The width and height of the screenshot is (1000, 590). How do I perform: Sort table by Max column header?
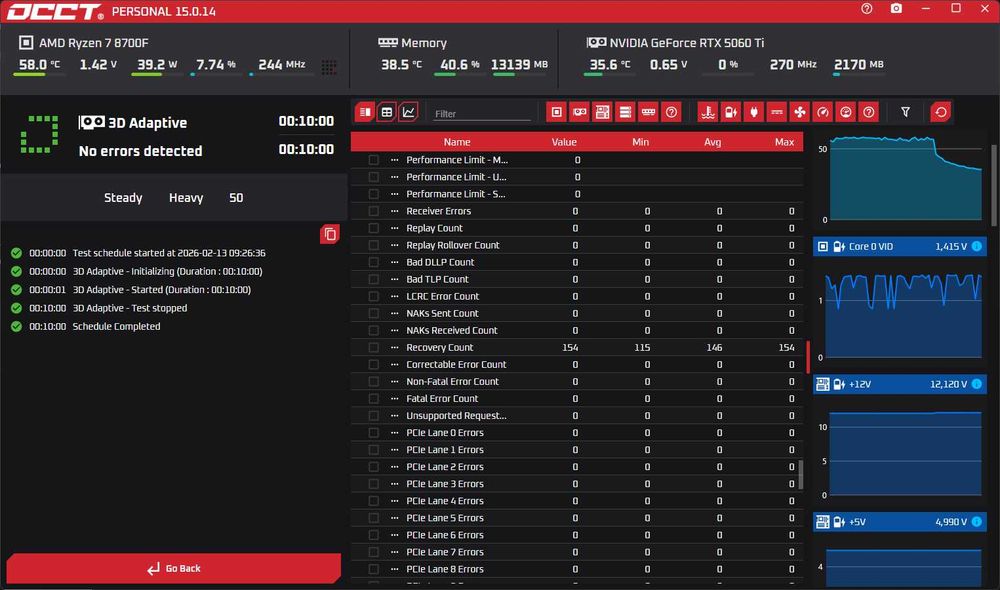pos(784,142)
